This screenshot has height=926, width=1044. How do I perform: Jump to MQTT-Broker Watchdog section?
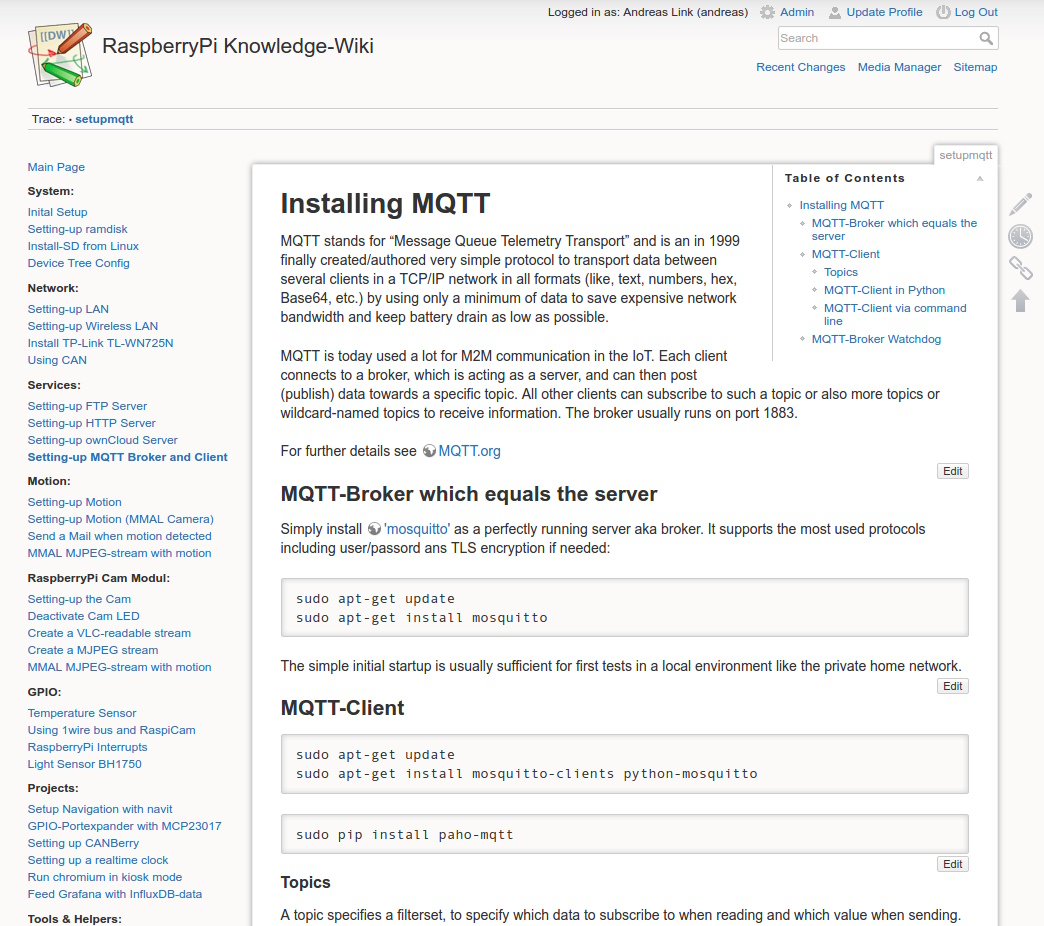876,340
